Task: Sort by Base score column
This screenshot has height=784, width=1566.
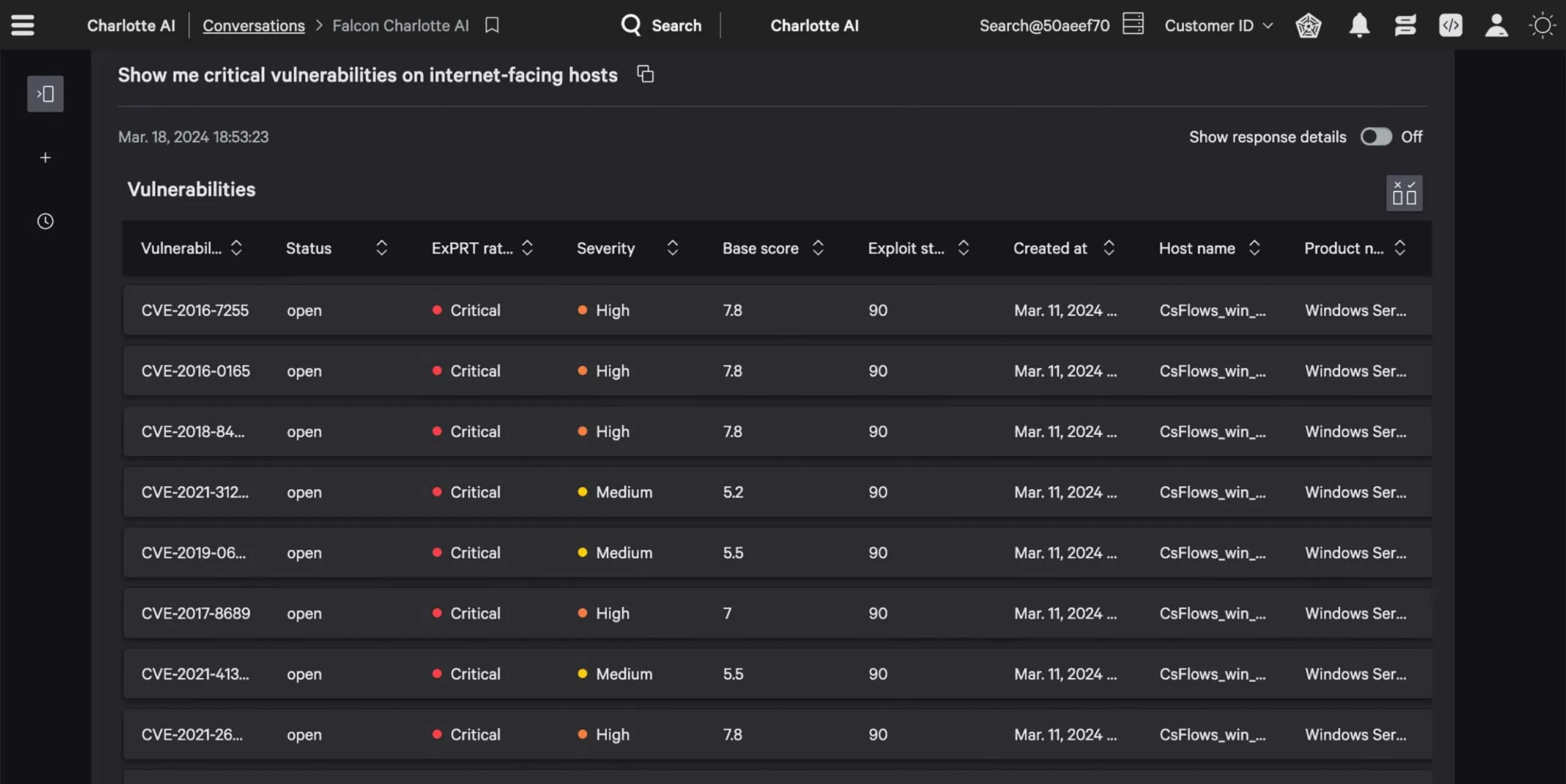Action: [818, 248]
